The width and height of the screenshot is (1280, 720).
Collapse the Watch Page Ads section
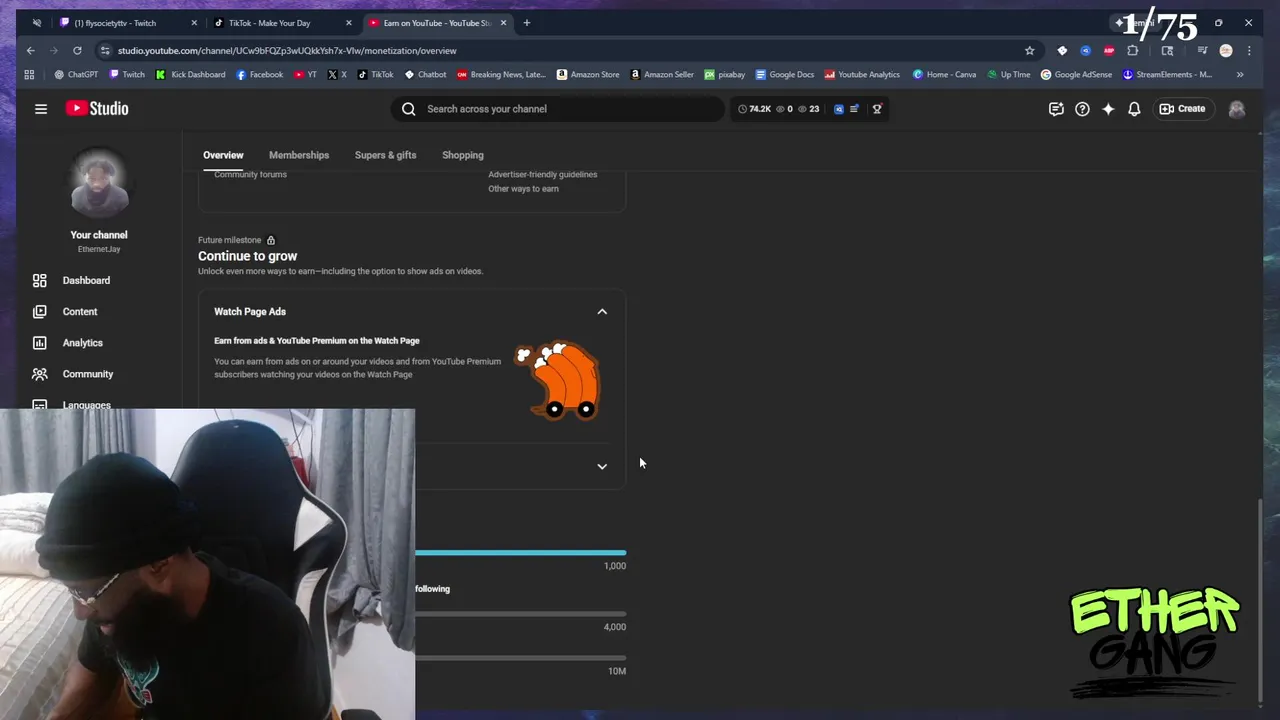point(602,312)
